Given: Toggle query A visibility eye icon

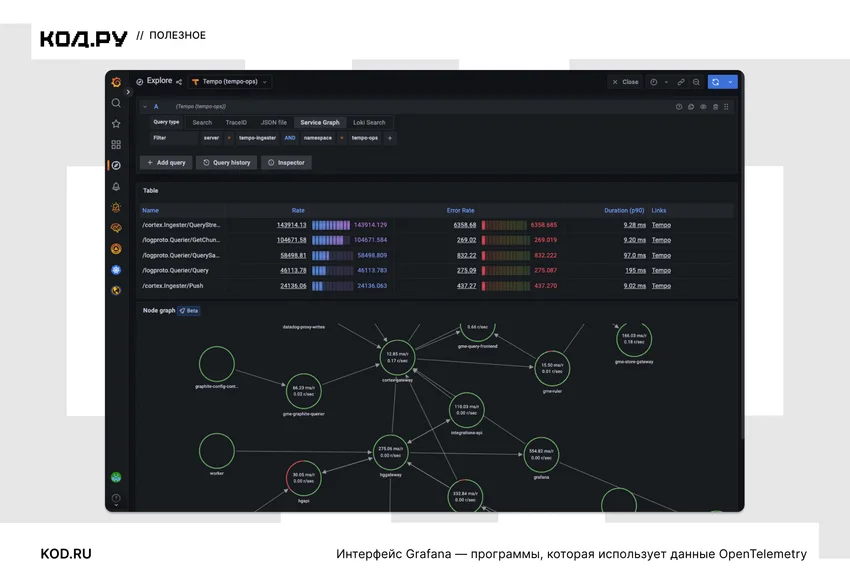Looking at the screenshot, I should 703,107.
